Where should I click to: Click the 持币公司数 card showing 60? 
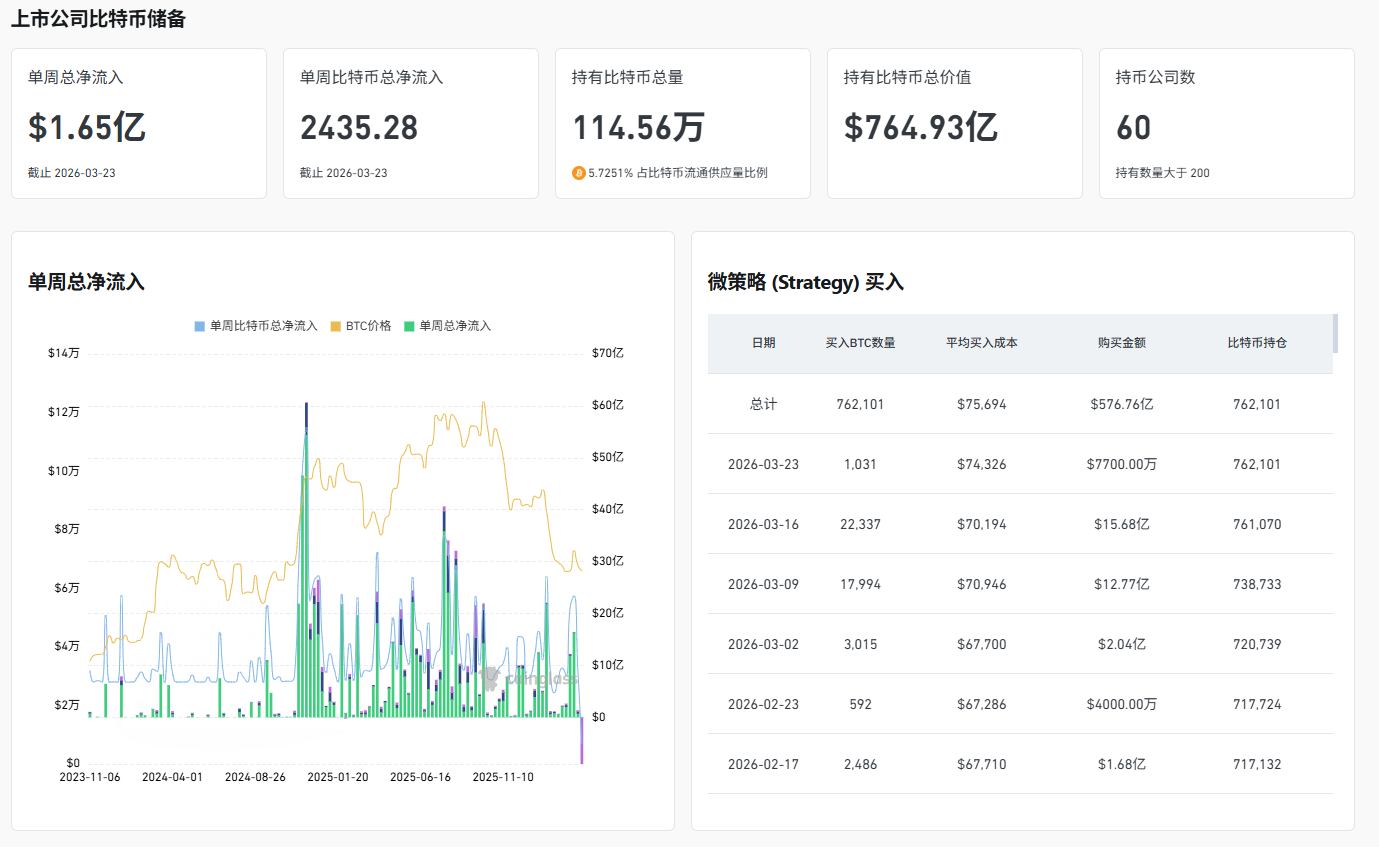click(1226, 123)
